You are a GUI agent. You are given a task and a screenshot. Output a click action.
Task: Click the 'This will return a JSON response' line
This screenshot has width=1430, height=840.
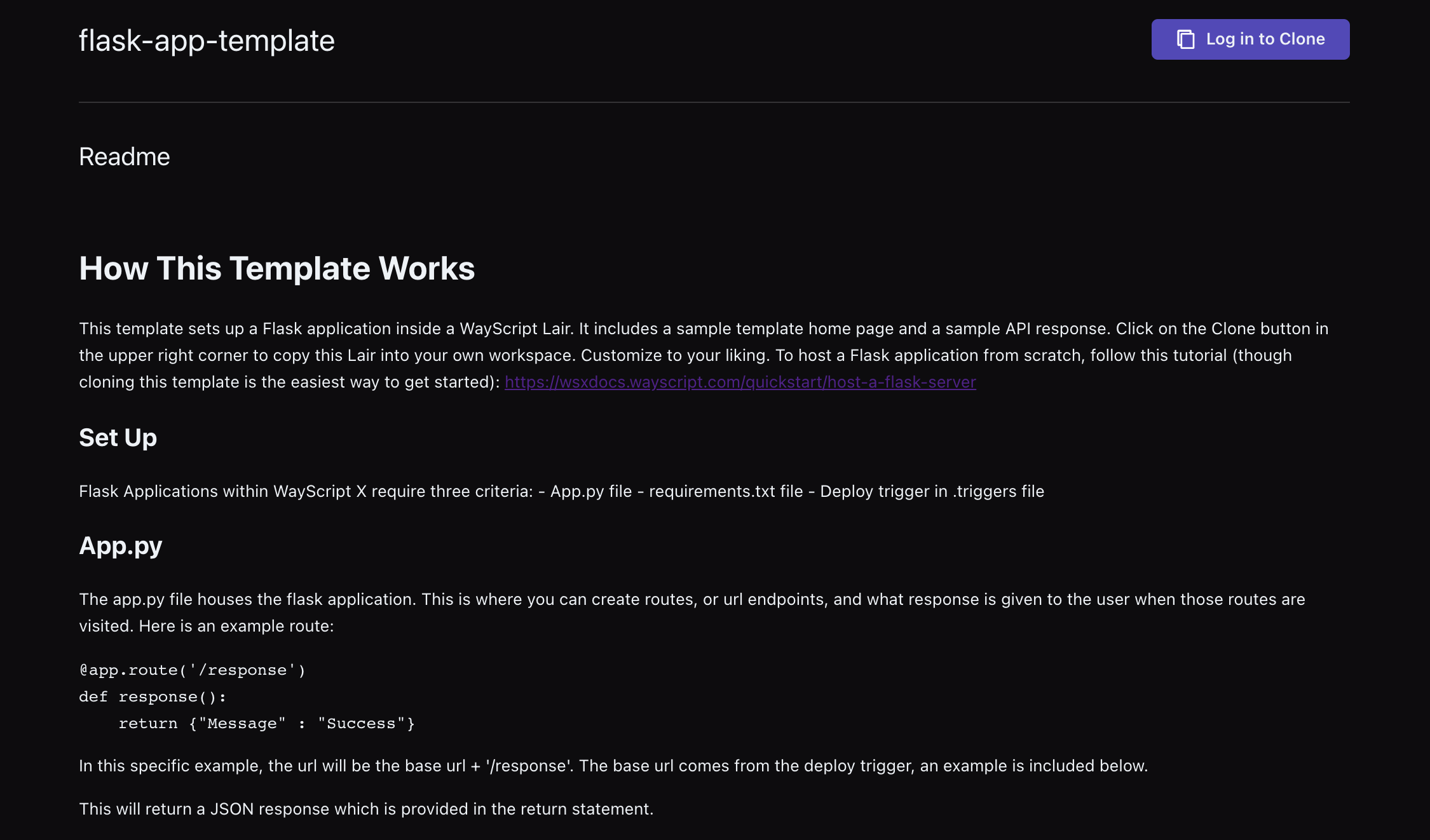pos(366,809)
